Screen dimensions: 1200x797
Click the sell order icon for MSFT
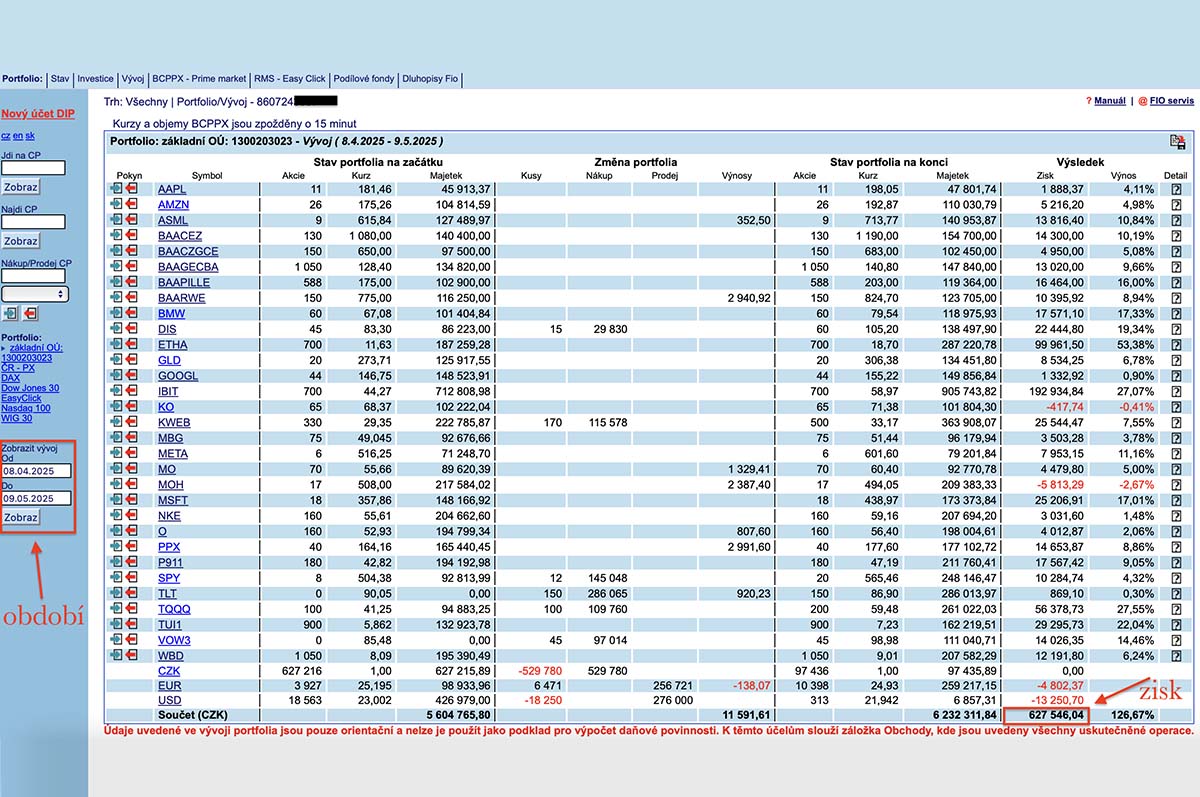point(131,500)
